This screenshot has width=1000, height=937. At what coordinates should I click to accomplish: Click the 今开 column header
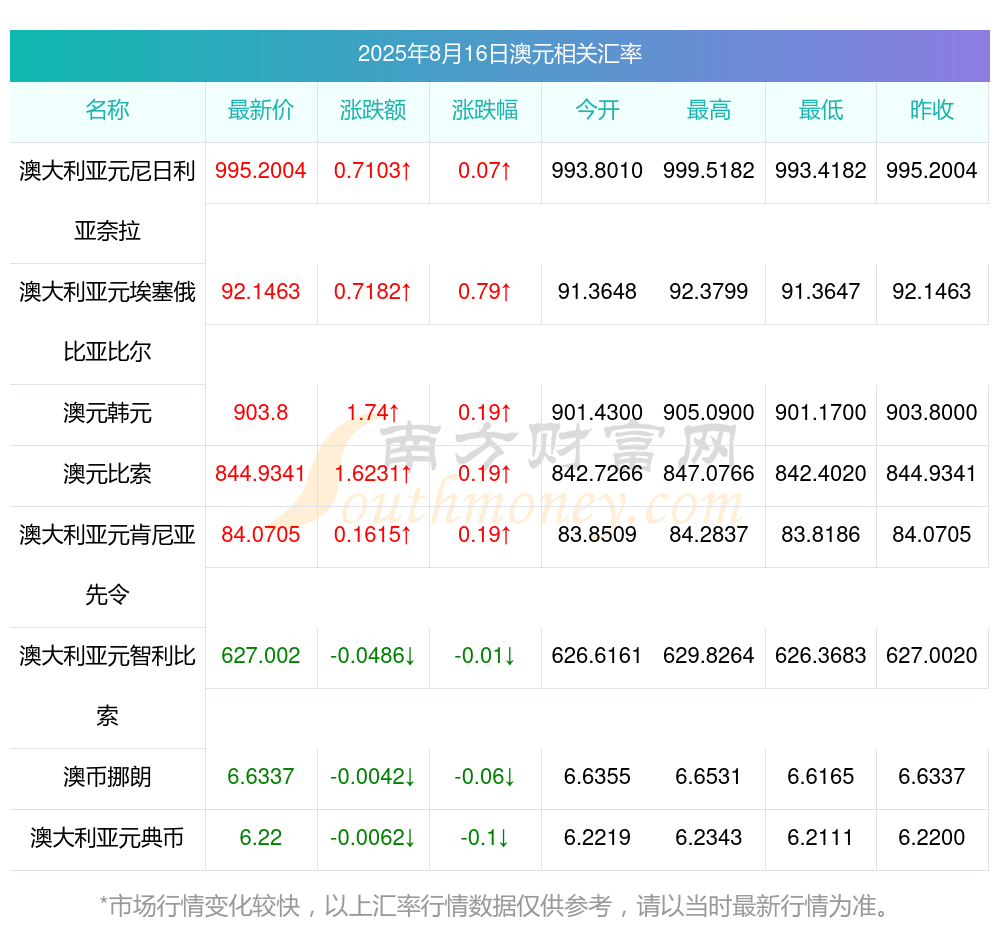(597, 110)
